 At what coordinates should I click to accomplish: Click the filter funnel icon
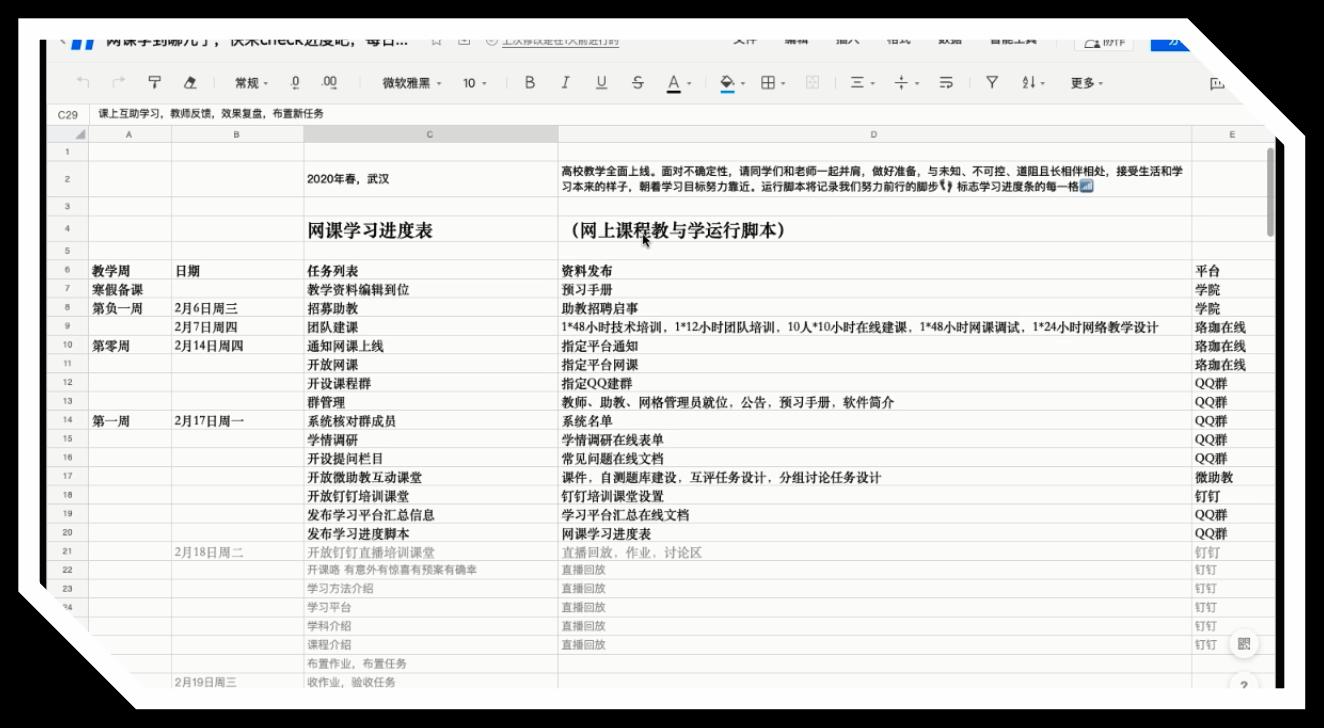coord(991,83)
